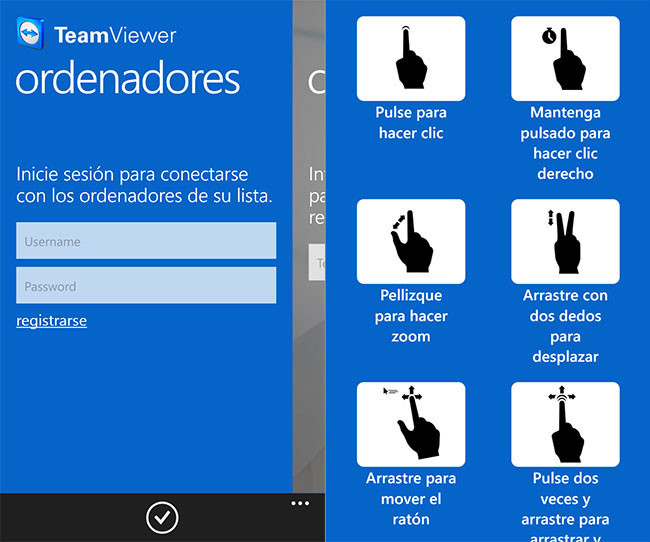Select the tap-to-click gesture tile
Screen dimensions: 650x542
(x=411, y=58)
